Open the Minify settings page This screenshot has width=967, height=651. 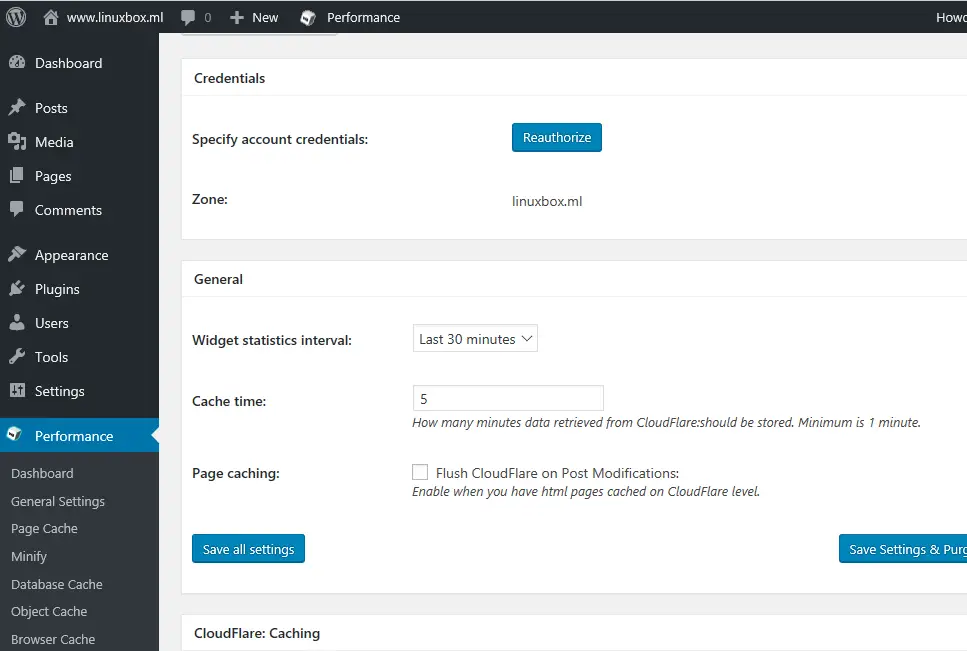pyautogui.click(x=29, y=556)
